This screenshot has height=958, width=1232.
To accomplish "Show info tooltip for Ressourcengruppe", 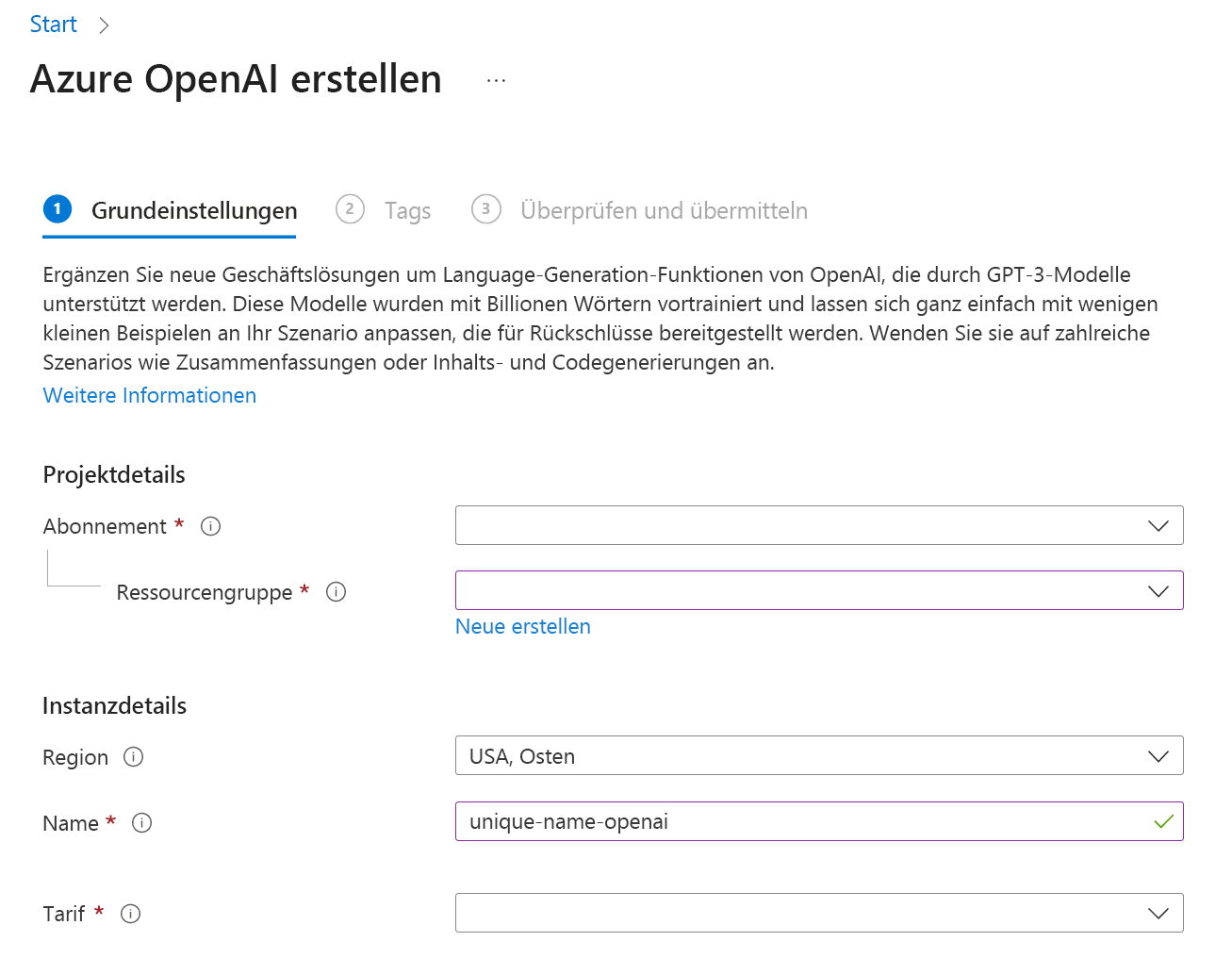I will 336,592.
